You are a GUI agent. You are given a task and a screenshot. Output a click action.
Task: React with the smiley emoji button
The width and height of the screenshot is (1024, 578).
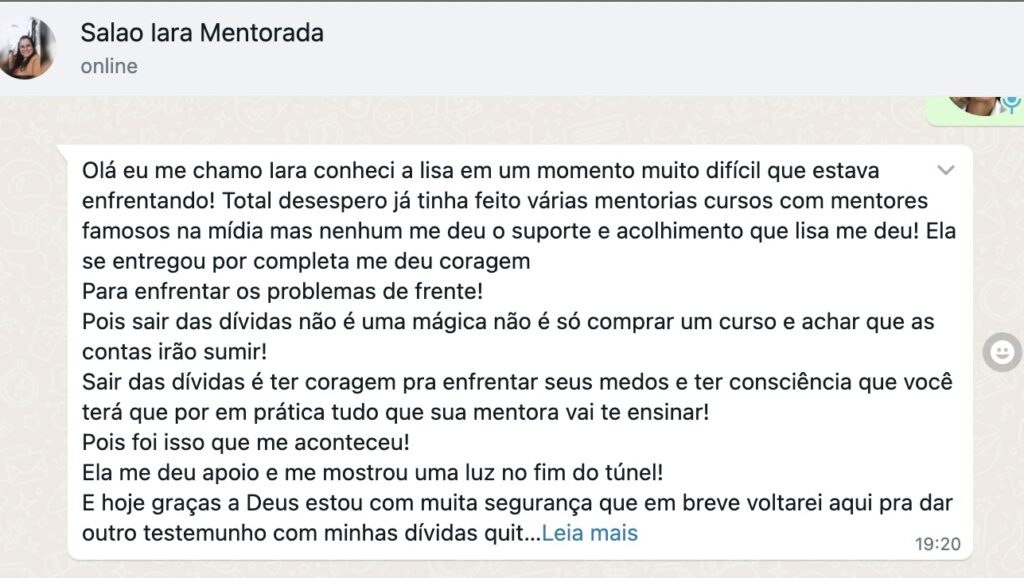[1002, 352]
